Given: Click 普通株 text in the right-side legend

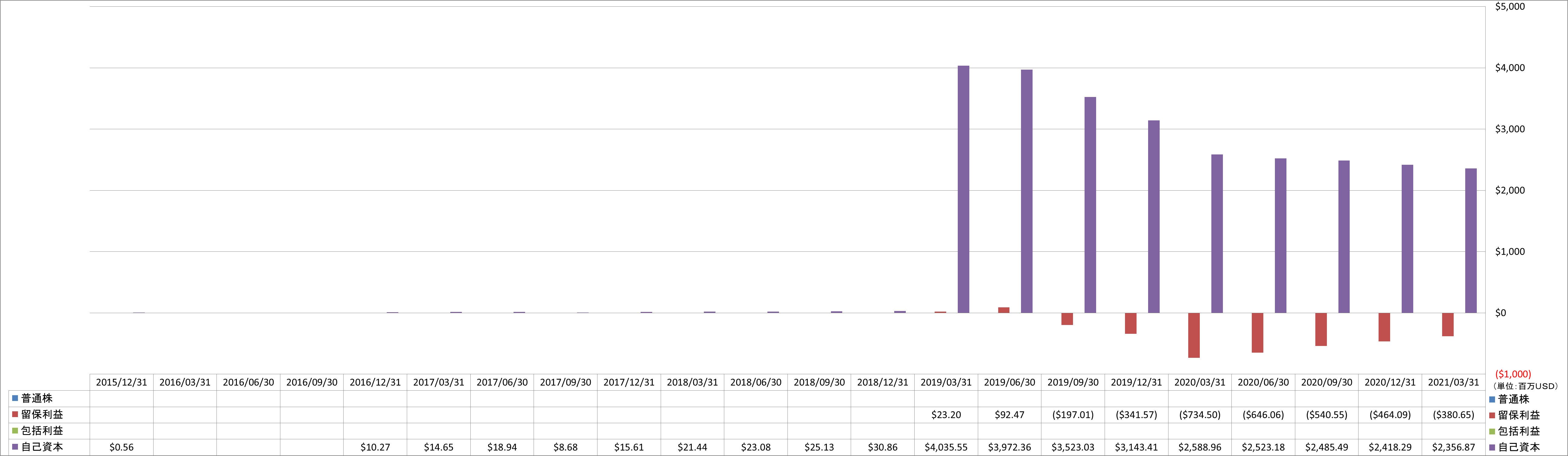Looking at the screenshot, I should pos(1513,399).
